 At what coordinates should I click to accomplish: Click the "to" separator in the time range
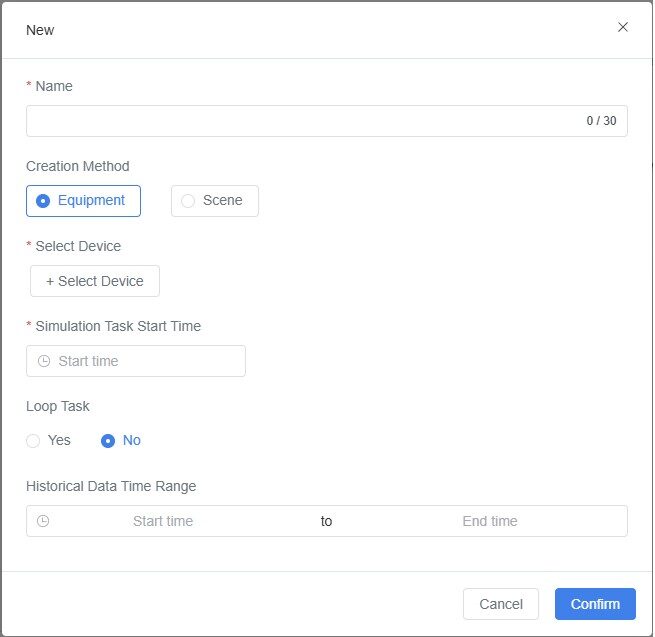click(327, 521)
